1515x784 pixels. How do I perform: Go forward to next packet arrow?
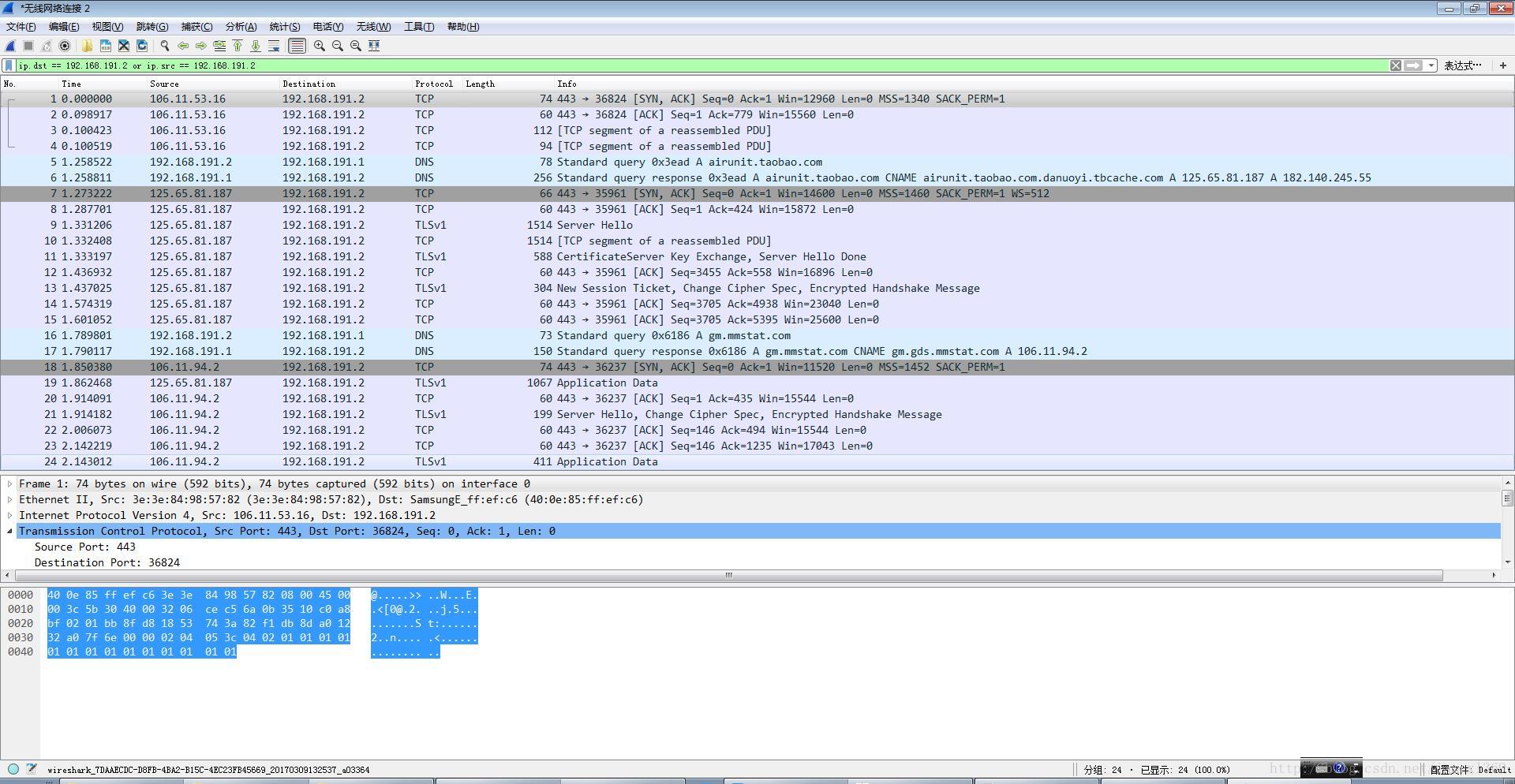200,46
